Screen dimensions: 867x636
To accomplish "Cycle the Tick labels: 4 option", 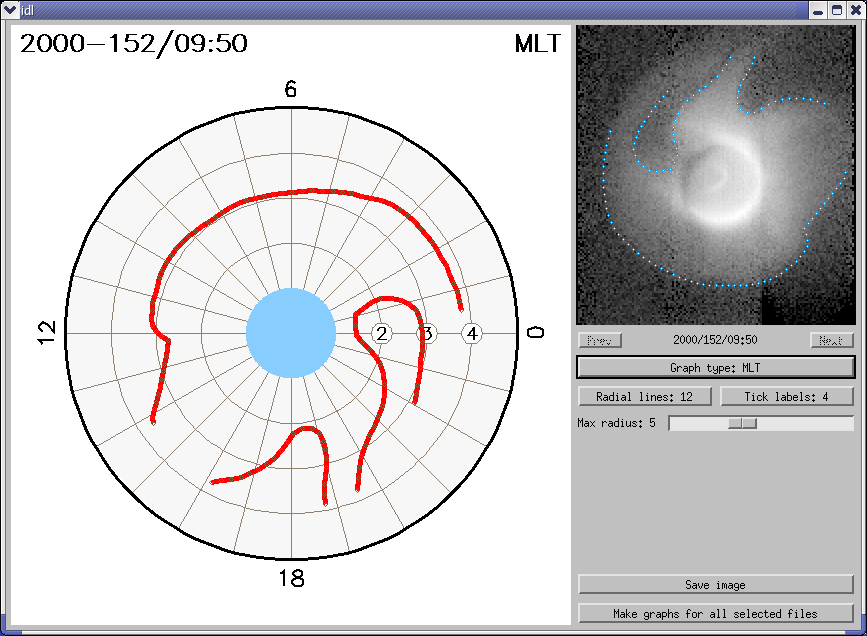I will (786, 396).
